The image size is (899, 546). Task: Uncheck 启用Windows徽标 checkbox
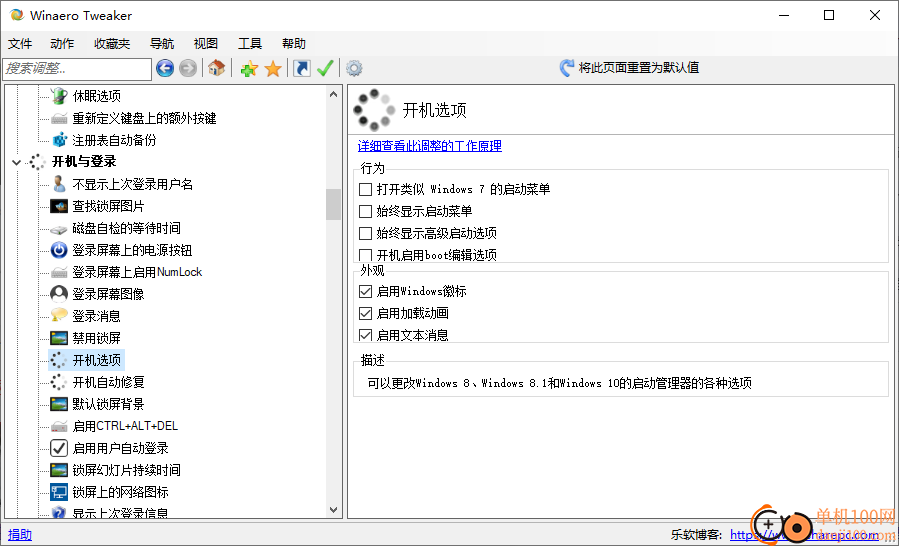click(x=365, y=291)
